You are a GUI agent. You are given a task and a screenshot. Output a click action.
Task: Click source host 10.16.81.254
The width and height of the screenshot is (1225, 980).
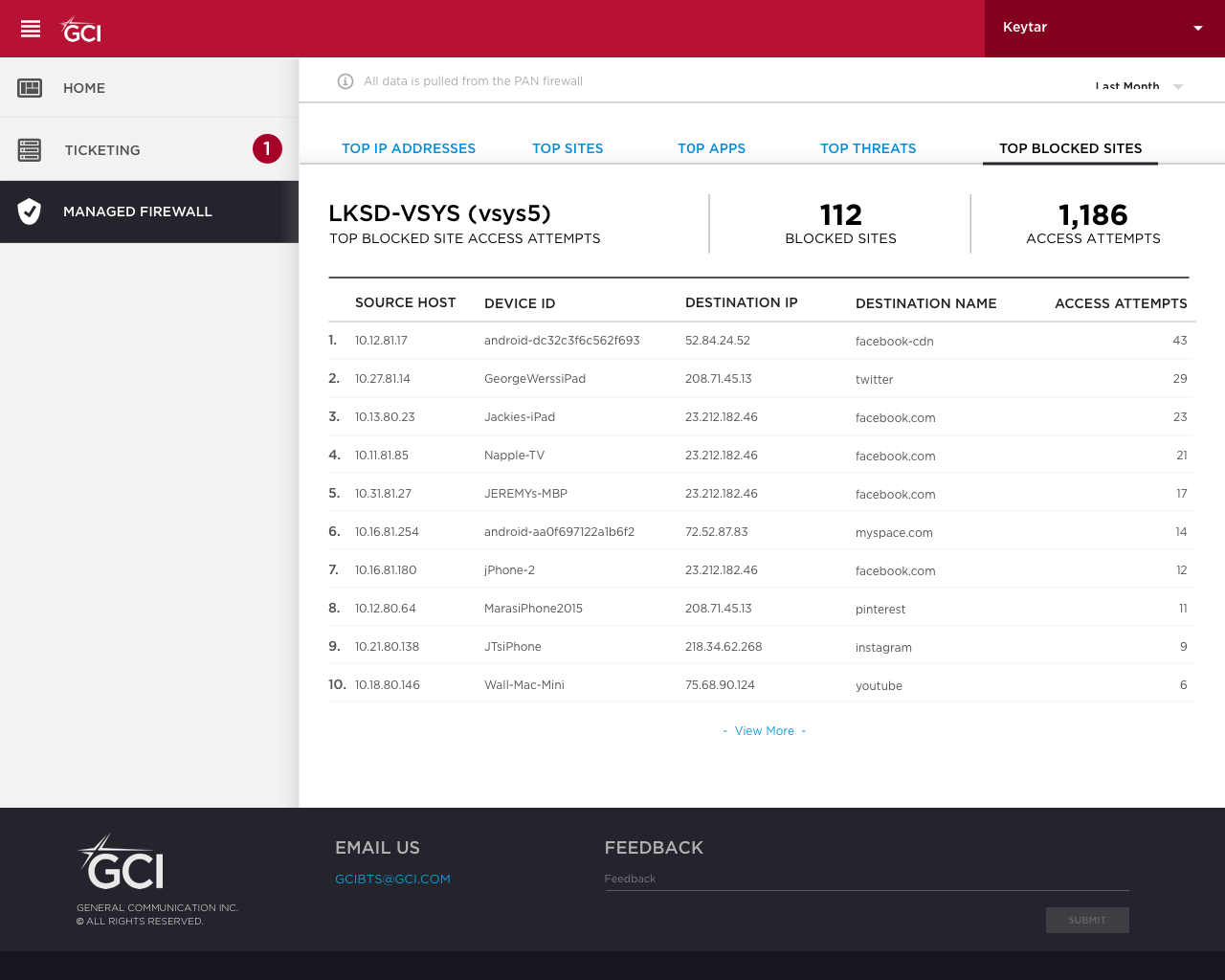tap(387, 532)
